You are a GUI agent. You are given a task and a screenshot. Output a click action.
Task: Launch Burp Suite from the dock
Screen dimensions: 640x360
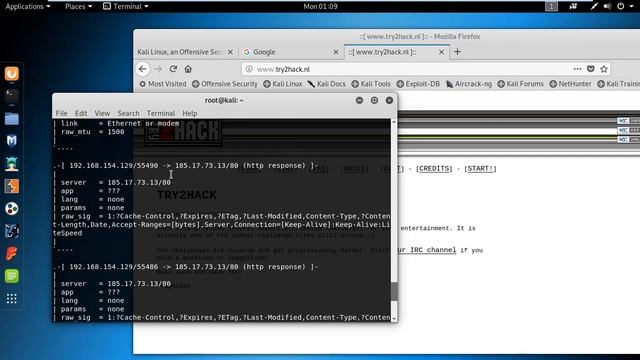tap(12, 186)
